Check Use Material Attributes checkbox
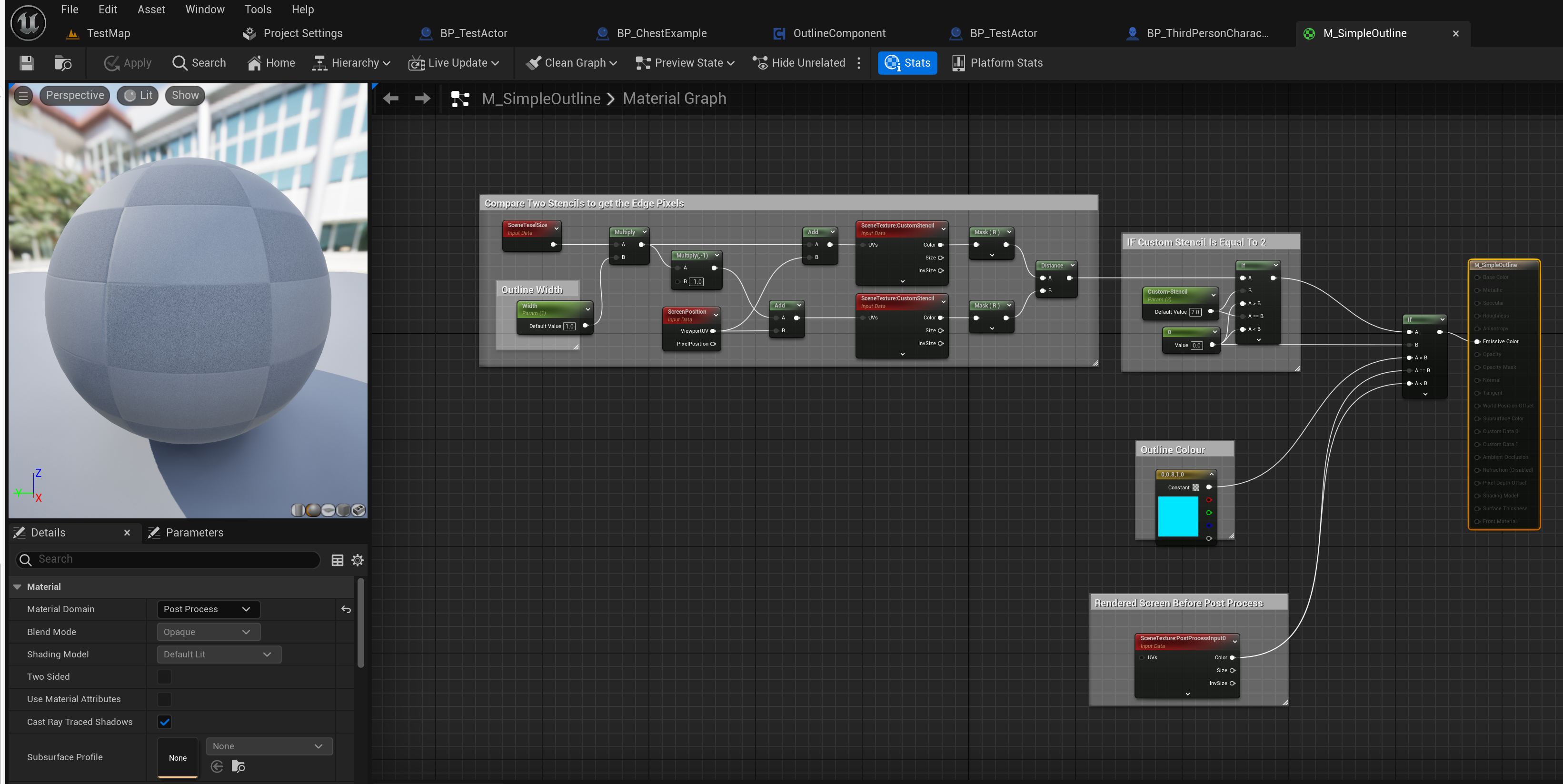Image resolution: width=1563 pixels, height=784 pixels. click(164, 699)
